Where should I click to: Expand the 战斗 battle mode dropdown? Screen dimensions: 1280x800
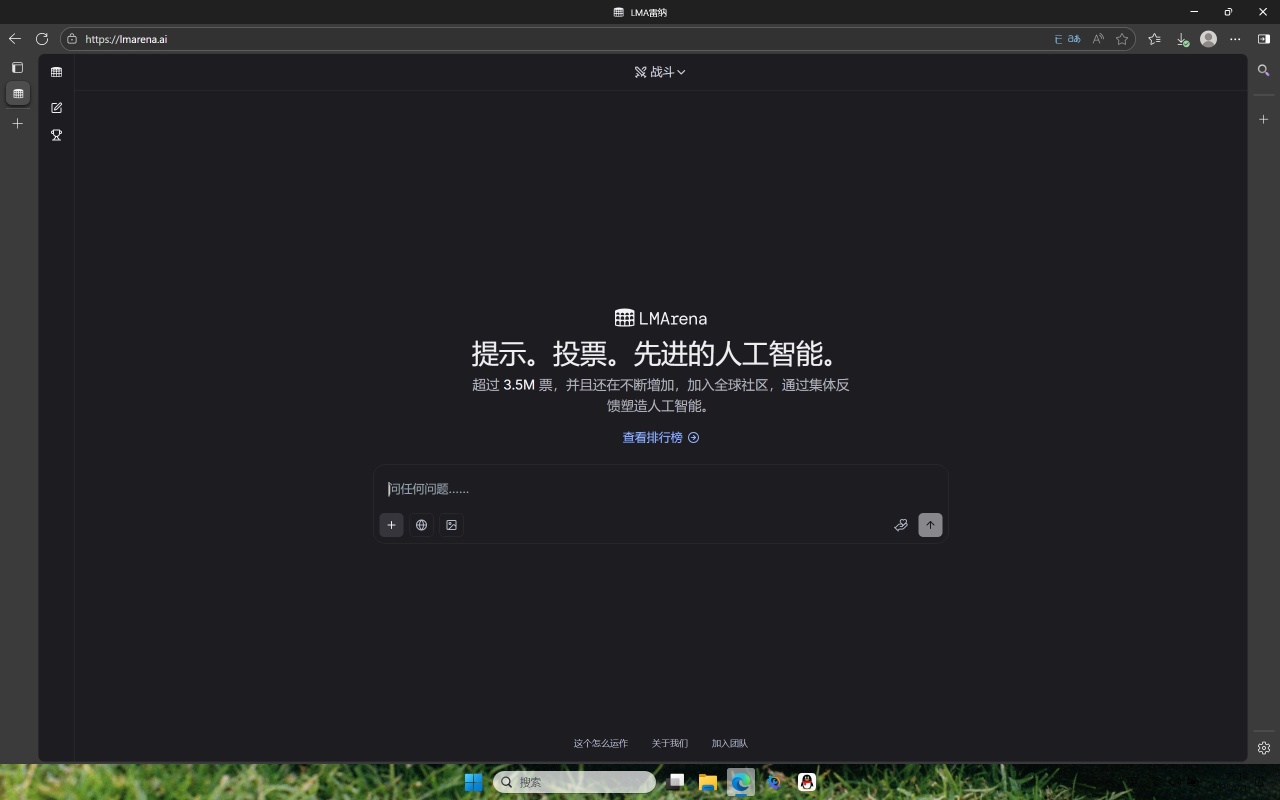(660, 72)
